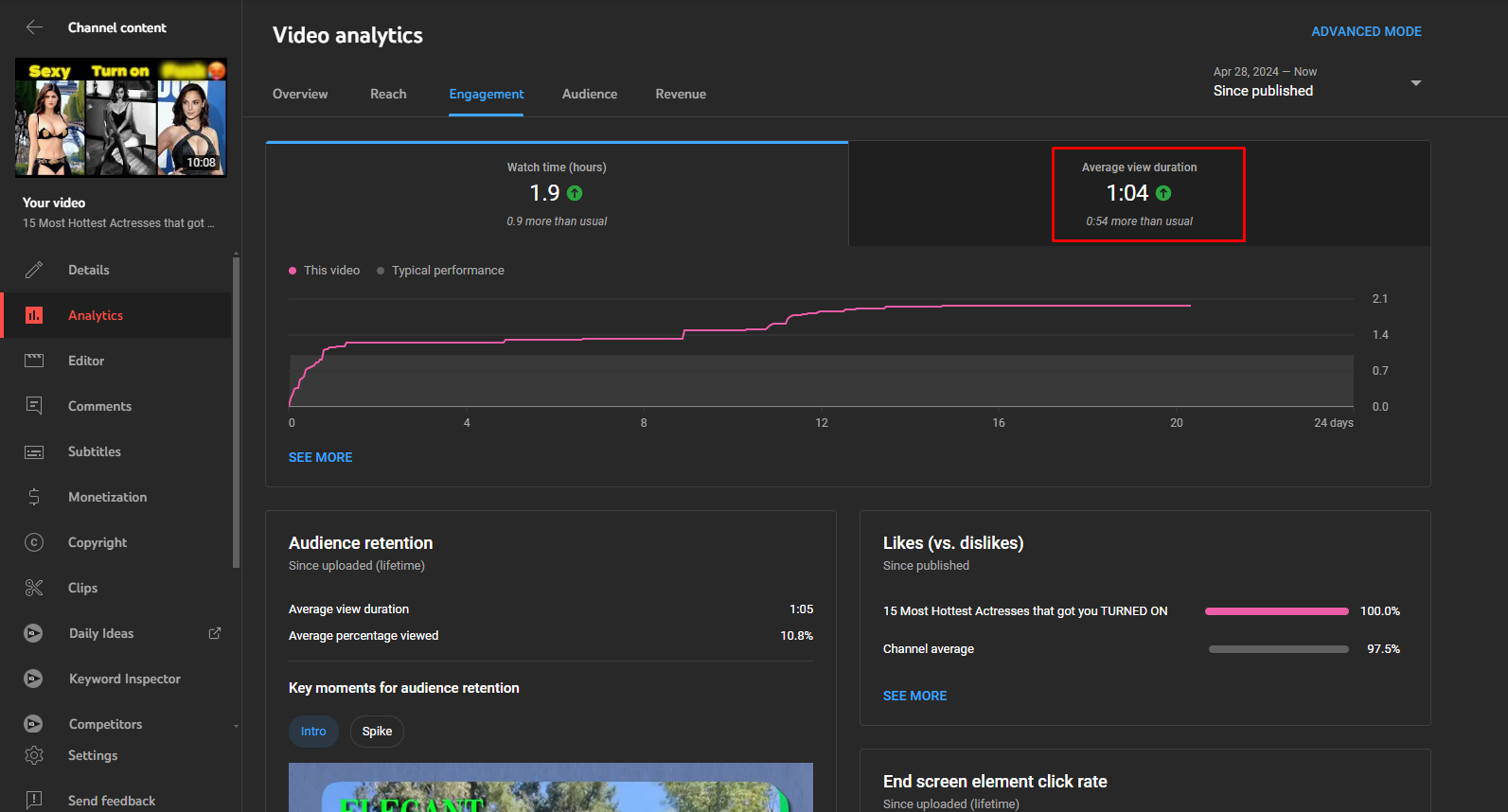Open the Keyword Inspector icon
Screen dimensions: 1508x812
pyautogui.click(x=33, y=679)
